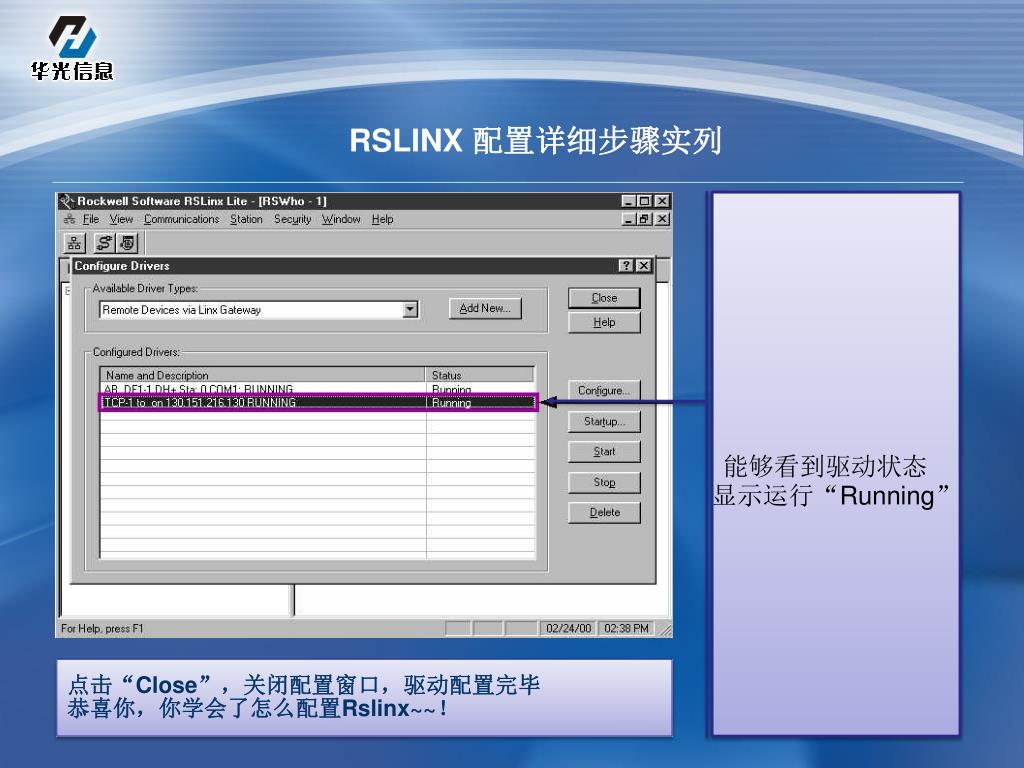Viewport: 1024px width, 768px height.
Task: Click the Help button in Configure Drivers
Action: (604, 323)
